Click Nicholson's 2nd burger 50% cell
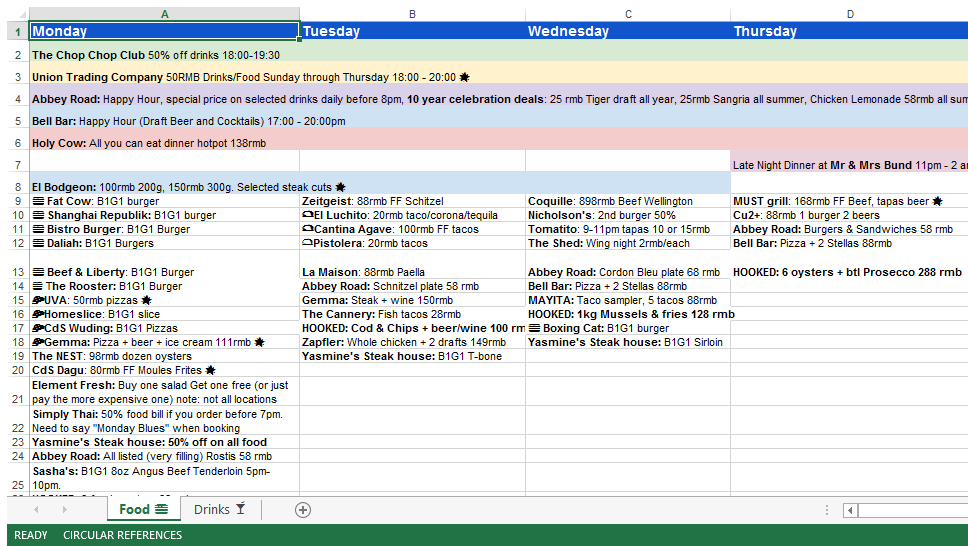 pos(628,215)
